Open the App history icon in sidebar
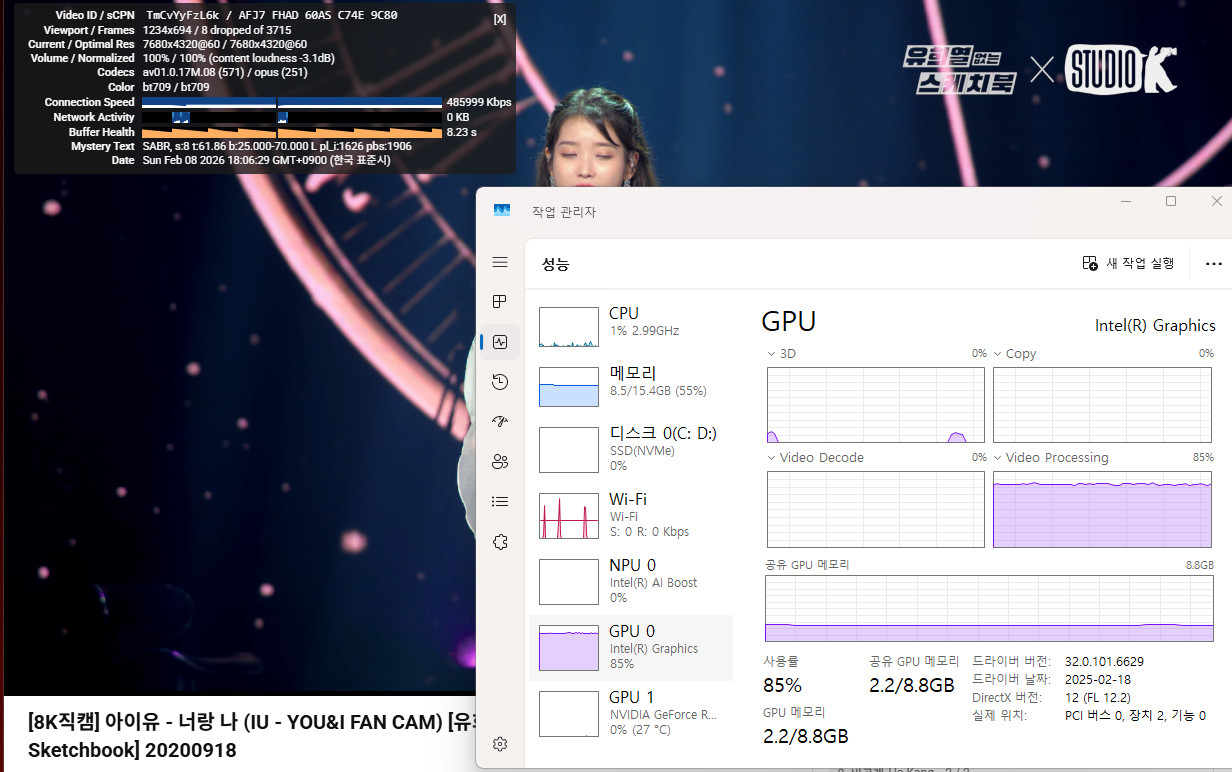Viewport: 1232px width, 772px height. [x=500, y=382]
